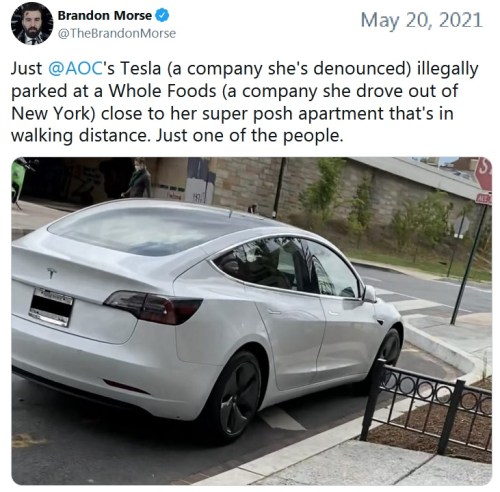The image size is (500, 492).
Task: Click the masked pedestrian in the photo
Action: pos(137,178)
